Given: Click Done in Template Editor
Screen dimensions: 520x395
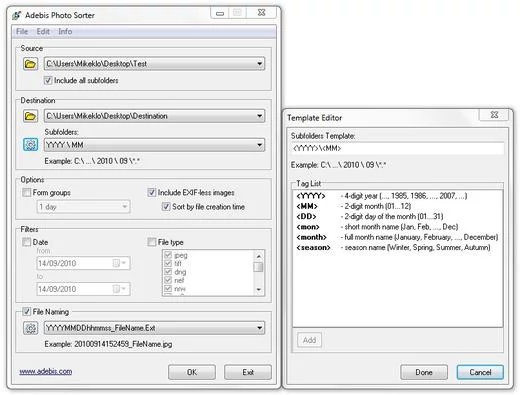Looking at the screenshot, I should pos(424,372).
